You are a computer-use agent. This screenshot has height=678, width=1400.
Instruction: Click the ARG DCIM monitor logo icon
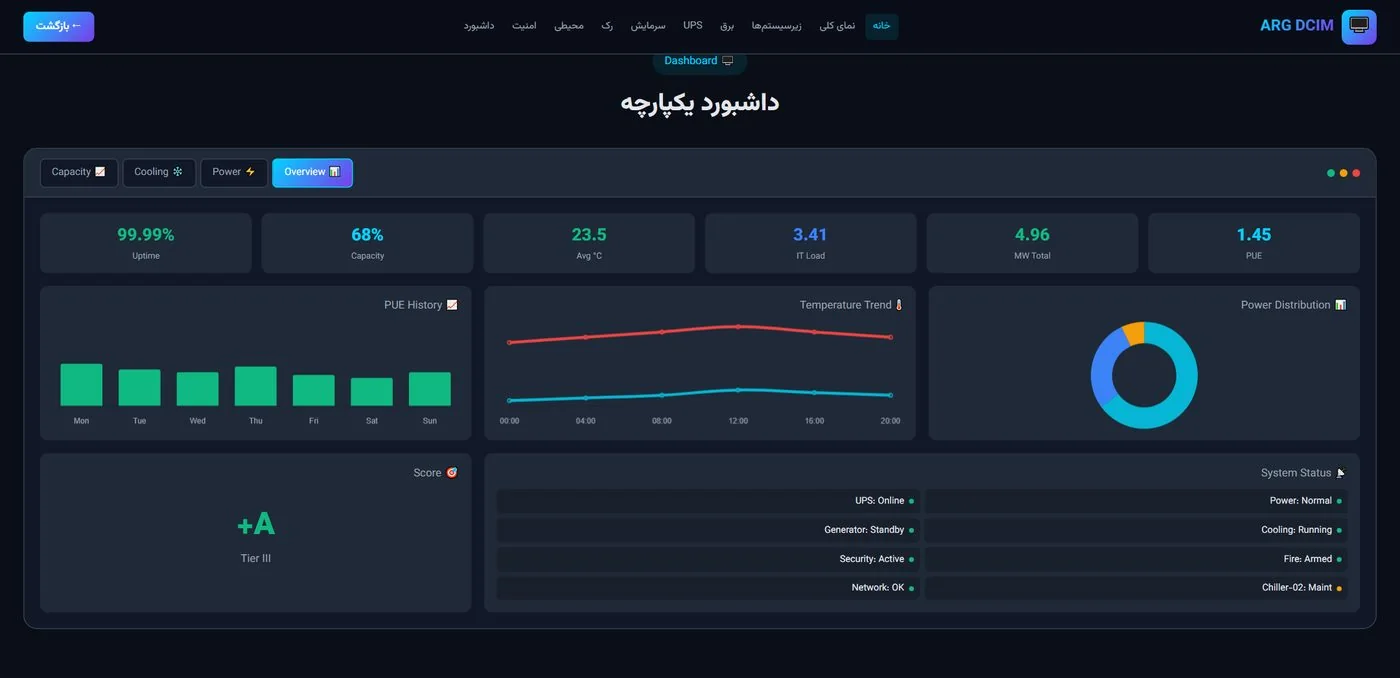click(1359, 26)
